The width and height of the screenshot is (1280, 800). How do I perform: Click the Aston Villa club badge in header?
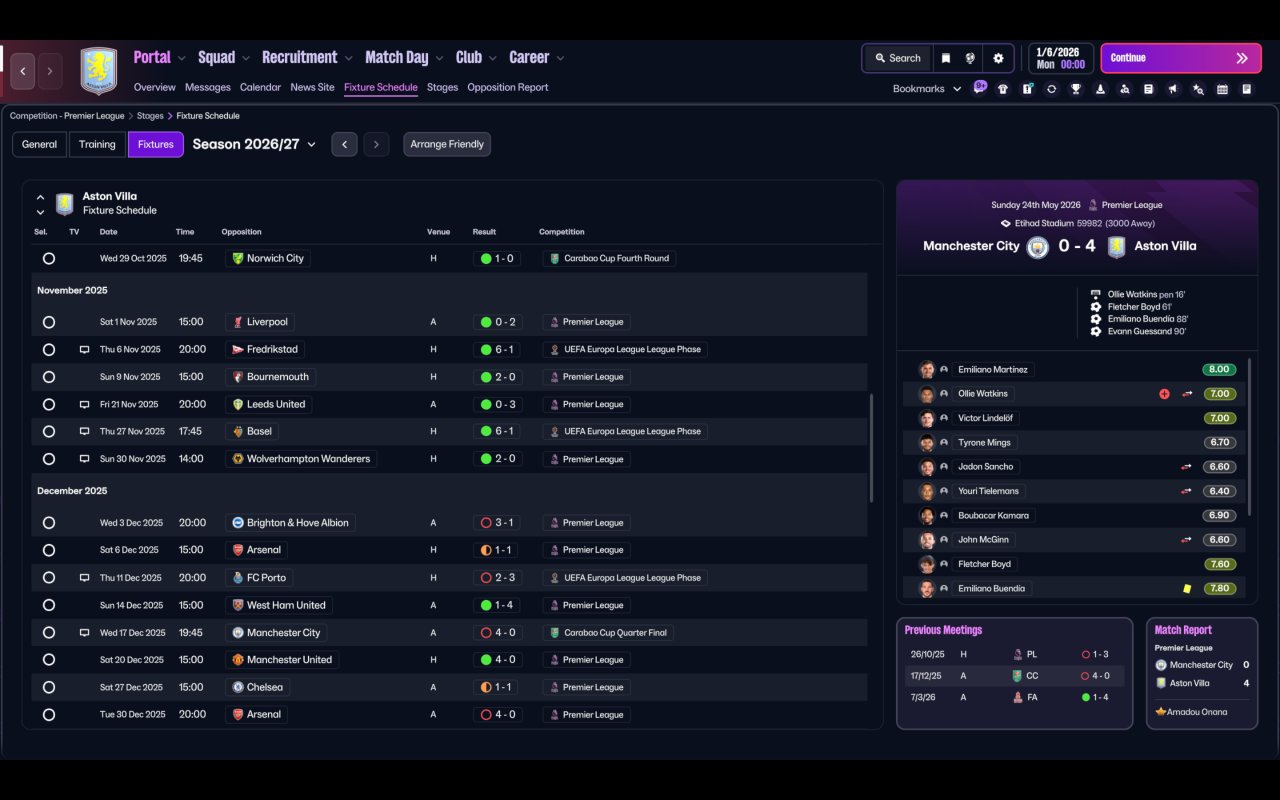click(99, 71)
